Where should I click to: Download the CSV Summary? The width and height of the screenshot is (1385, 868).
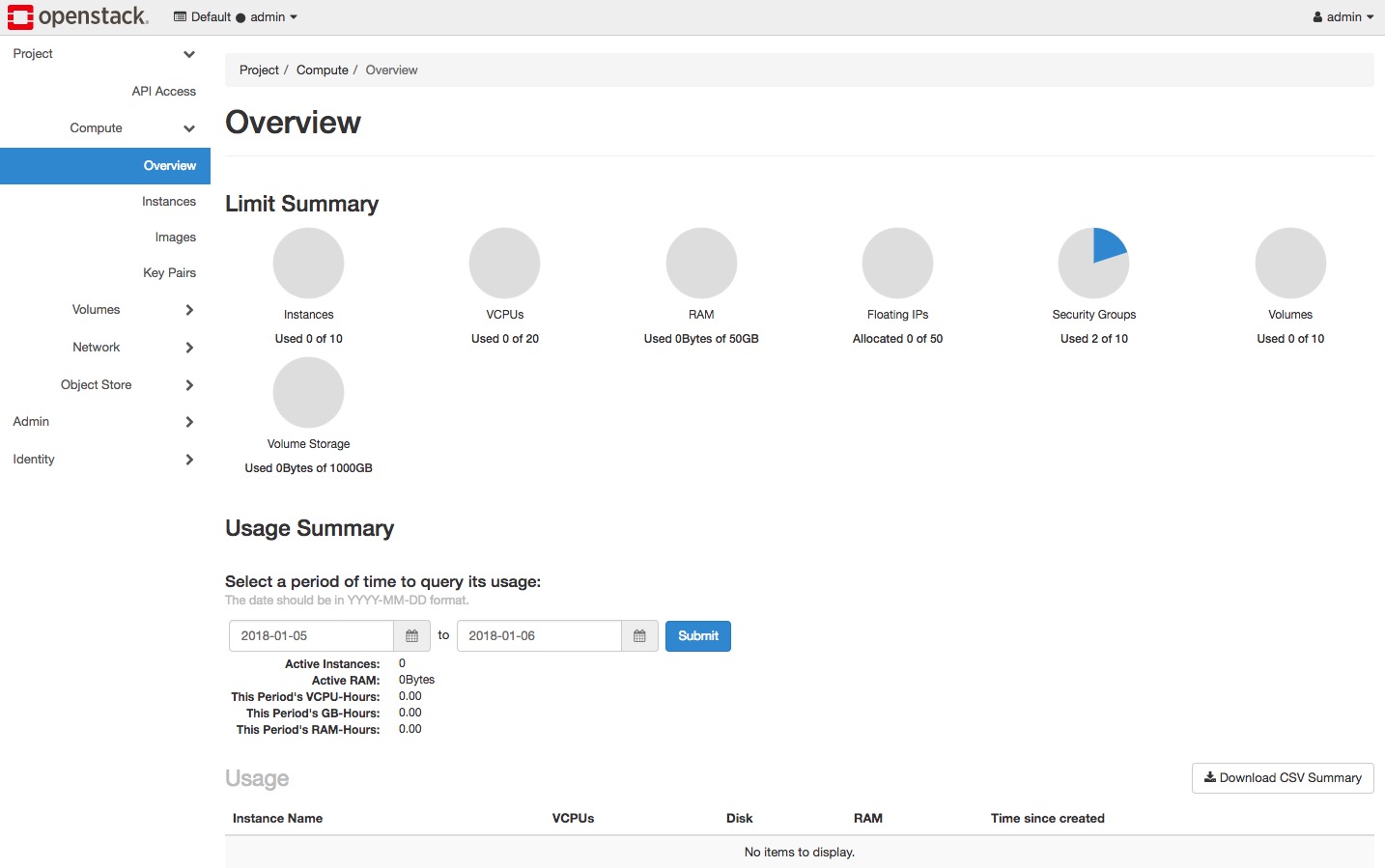tap(1283, 778)
